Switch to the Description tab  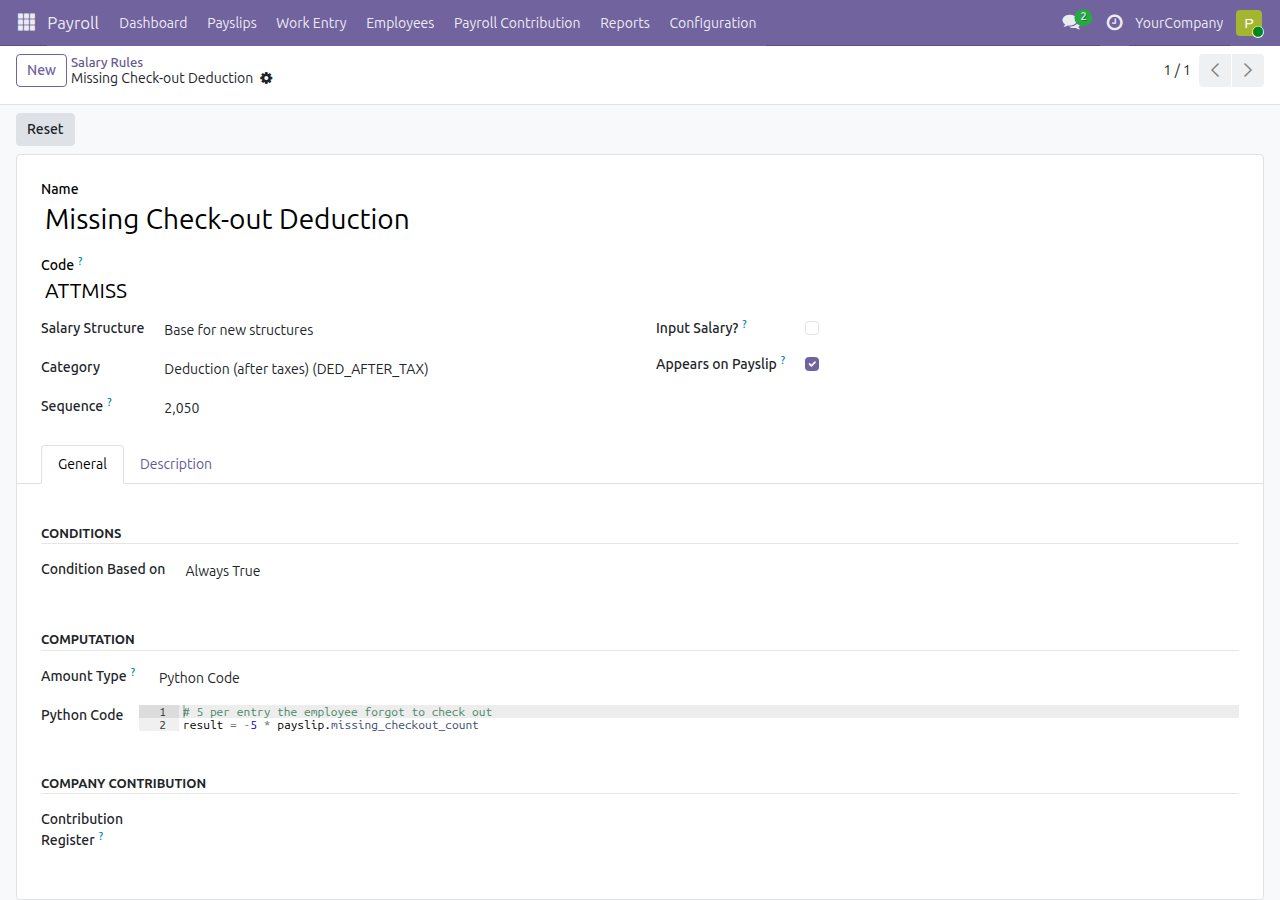coord(176,464)
